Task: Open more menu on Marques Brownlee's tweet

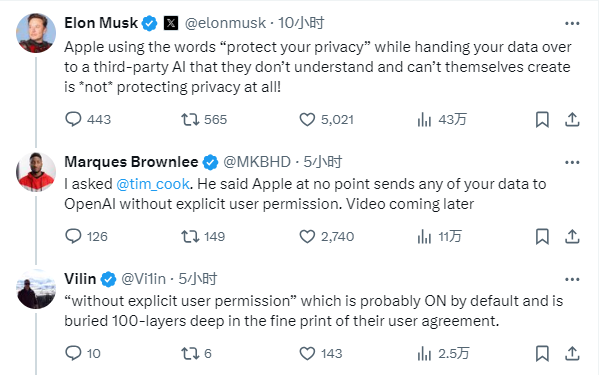Action: point(572,162)
